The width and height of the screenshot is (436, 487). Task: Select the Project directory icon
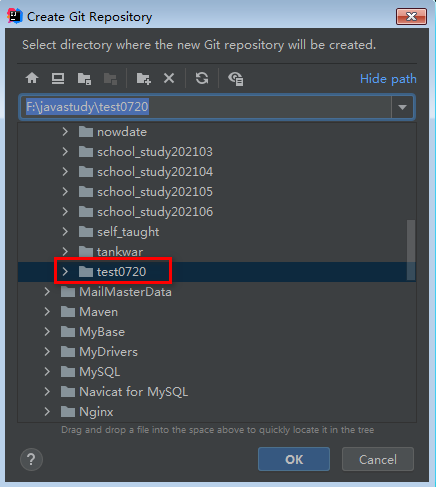[x=84, y=79]
